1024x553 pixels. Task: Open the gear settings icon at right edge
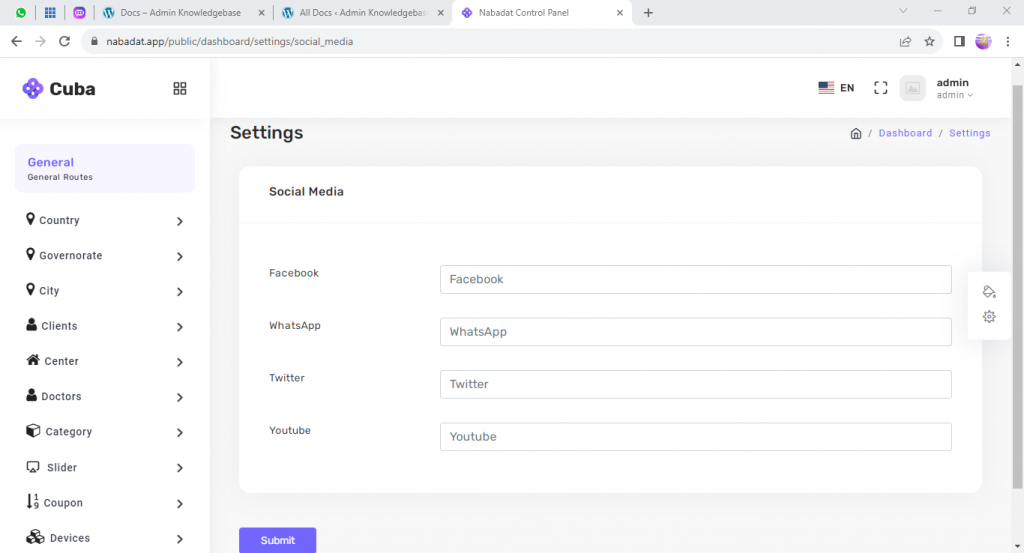point(989,317)
